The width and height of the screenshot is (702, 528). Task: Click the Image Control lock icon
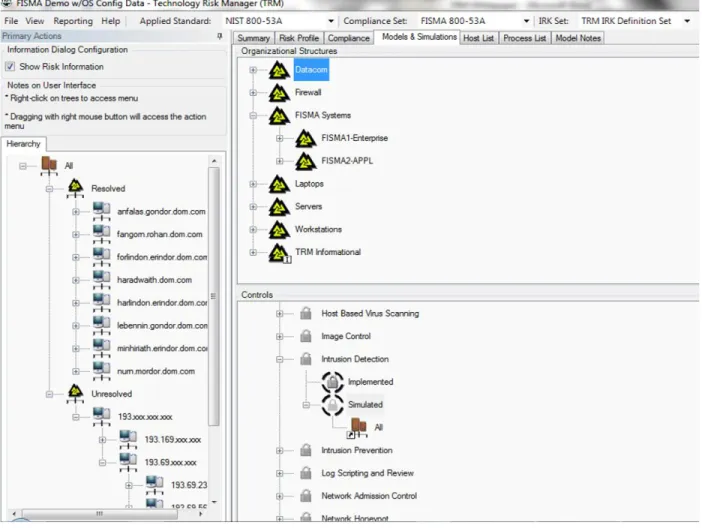[x=306, y=336]
